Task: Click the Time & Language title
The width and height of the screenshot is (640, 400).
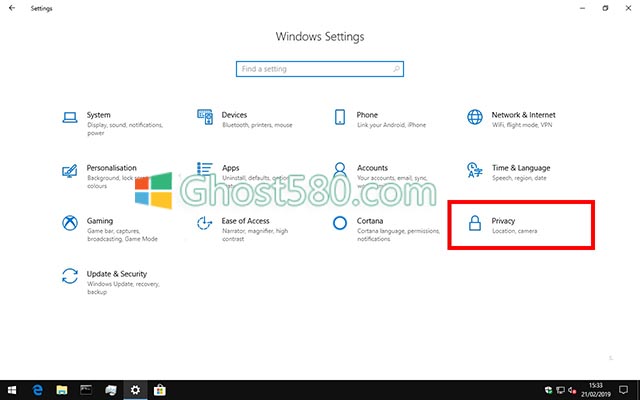Action: click(x=521, y=168)
